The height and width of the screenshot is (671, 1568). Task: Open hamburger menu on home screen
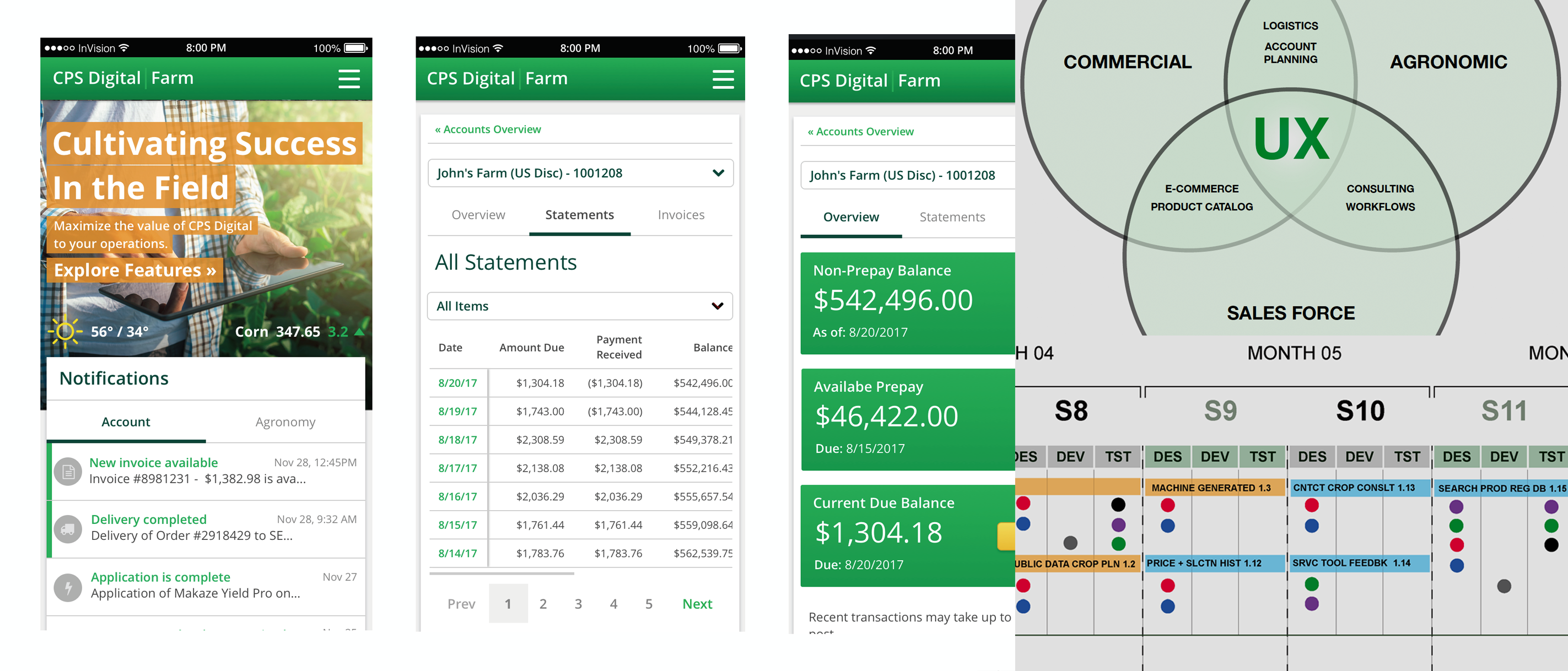click(x=349, y=78)
